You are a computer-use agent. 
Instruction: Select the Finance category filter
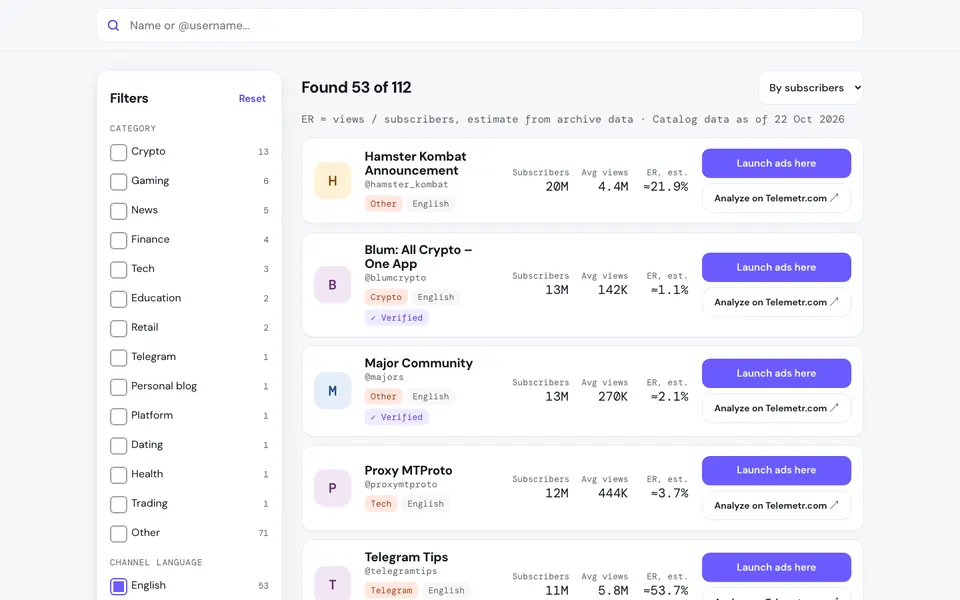[x=118, y=241]
